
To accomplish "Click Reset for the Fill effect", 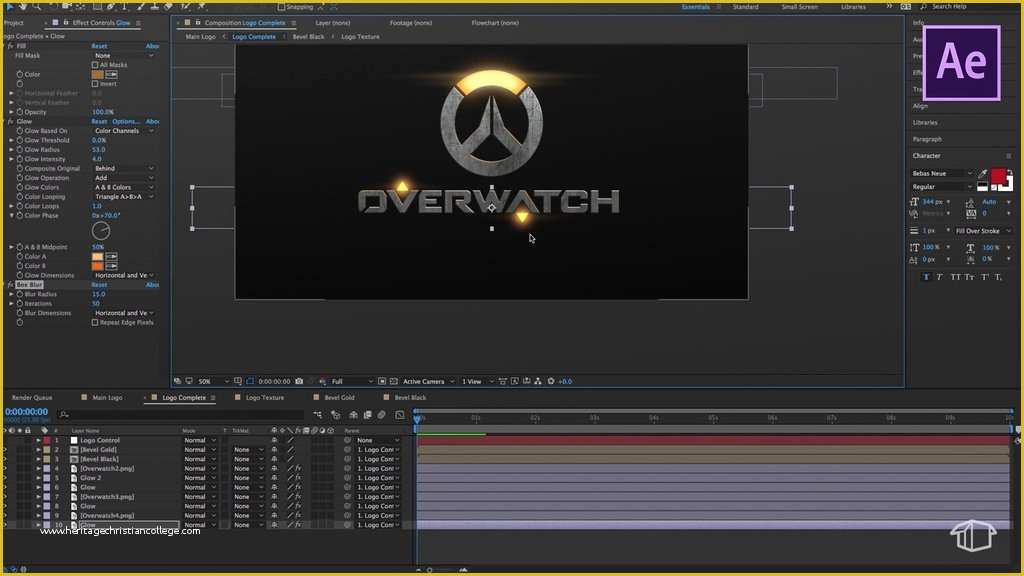I will click(99, 46).
